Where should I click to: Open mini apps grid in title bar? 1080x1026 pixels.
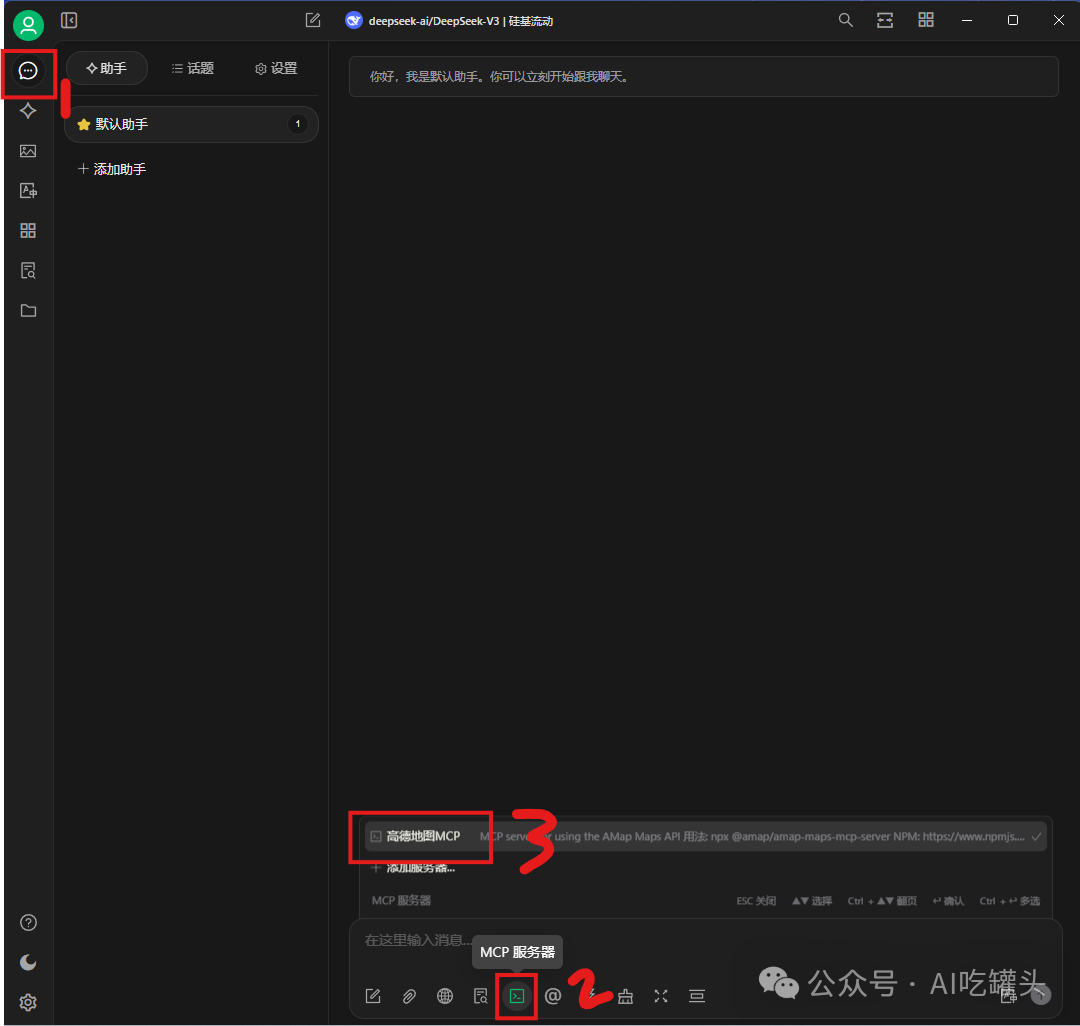tap(926, 21)
